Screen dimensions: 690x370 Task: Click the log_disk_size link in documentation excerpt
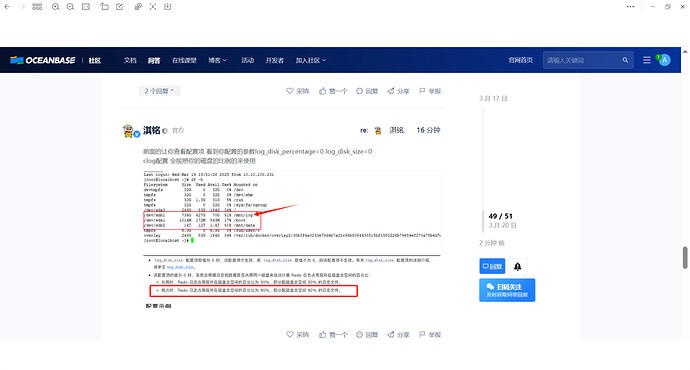[180, 267]
